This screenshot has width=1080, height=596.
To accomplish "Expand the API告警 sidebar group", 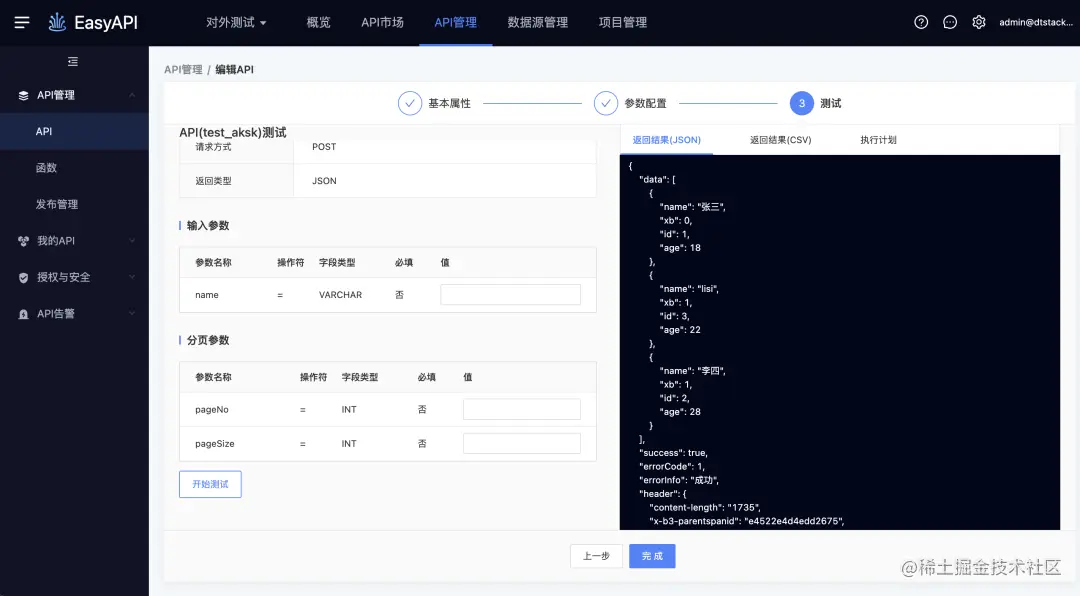I will (x=132, y=314).
